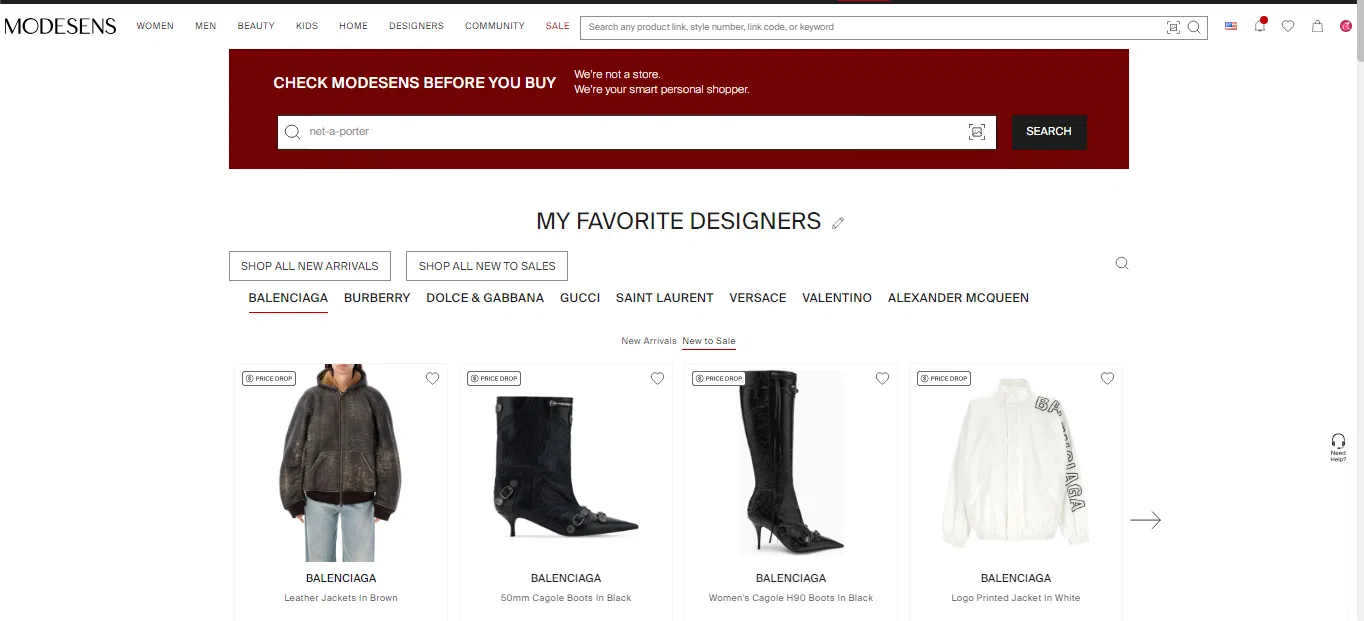1364x621 pixels.
Task: Click the designer search magnifier icon
Action: [x=1121, y=263]
